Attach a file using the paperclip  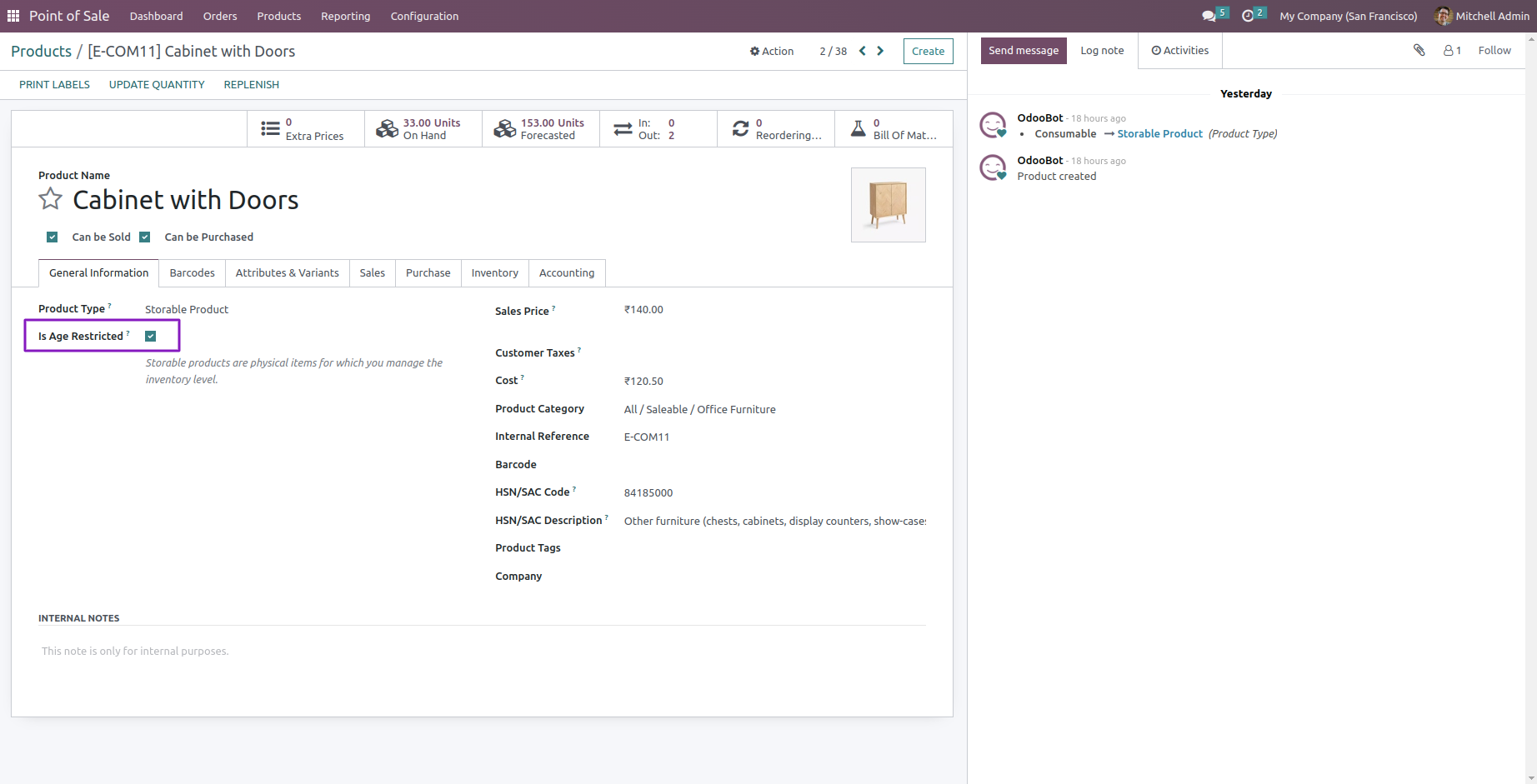tap(1418, 50)
